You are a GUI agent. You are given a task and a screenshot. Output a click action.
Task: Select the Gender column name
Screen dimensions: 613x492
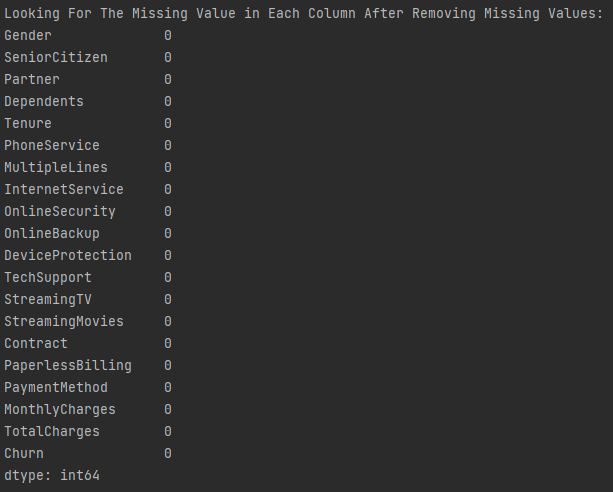point(28,36)
